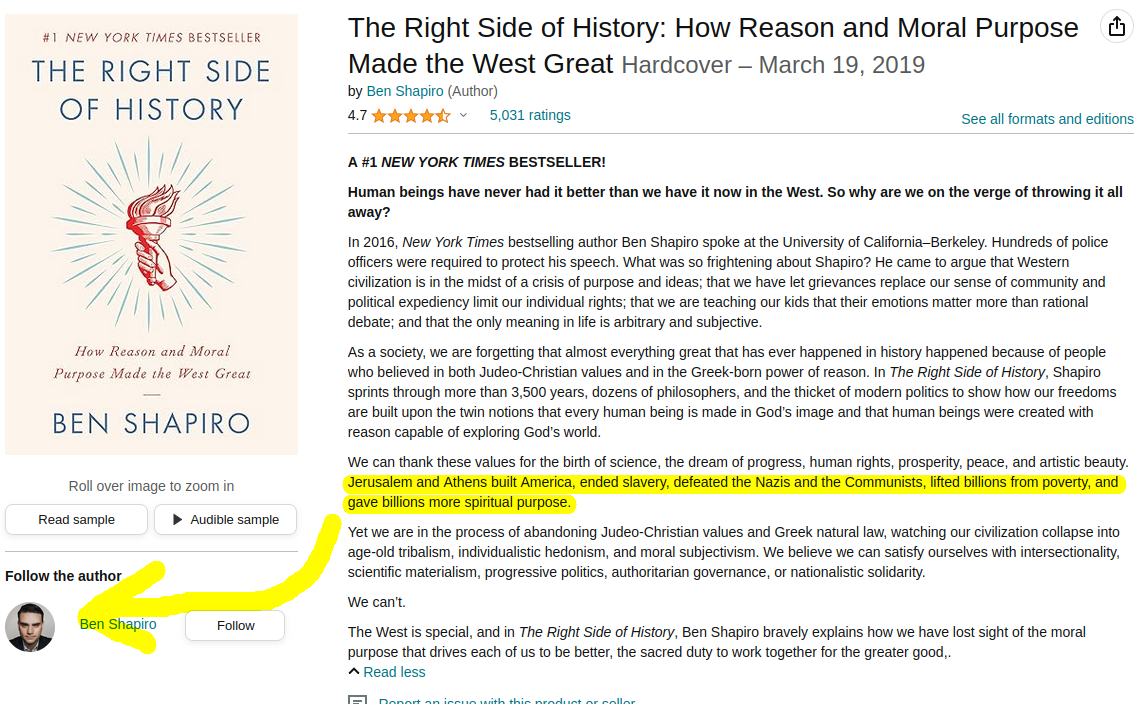Click the 4.7 rating number
Viewport: 1143px width, 704px height.
pos(357,116)
